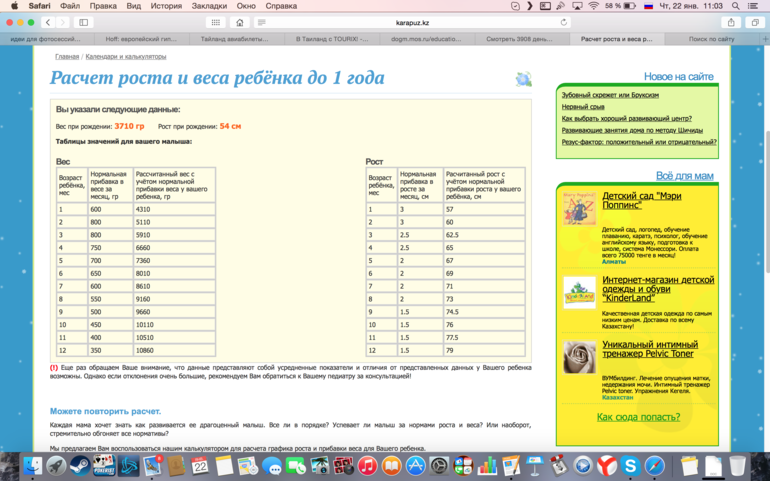Viewport: 770px width, 481px height.
Task: Click the karapuz.kz address field
Action: point(410,22)
